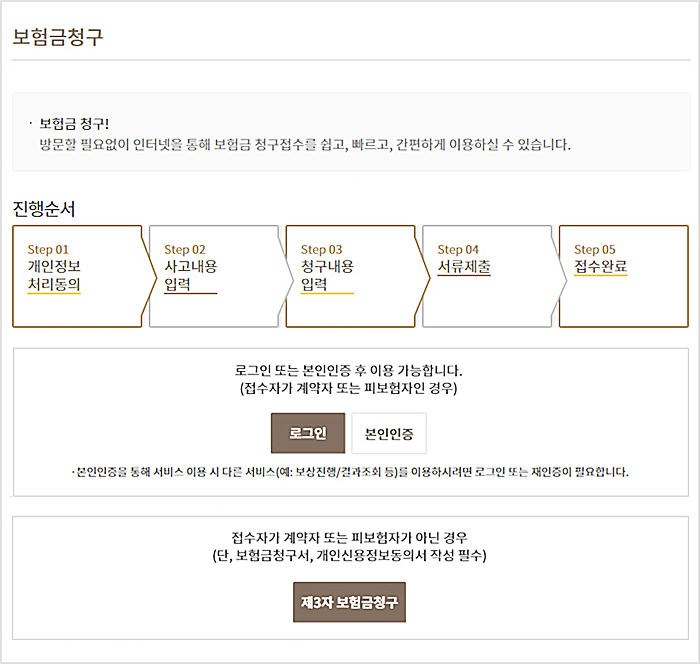
Task: Click the 보험금 청구! notice title
Action: point(74,124)
